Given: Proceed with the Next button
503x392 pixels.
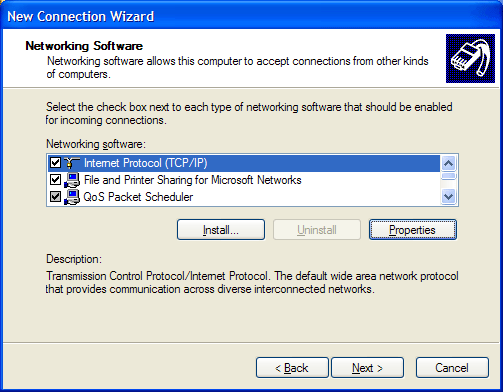Looking at the screenshot, I should click(367, 368).
